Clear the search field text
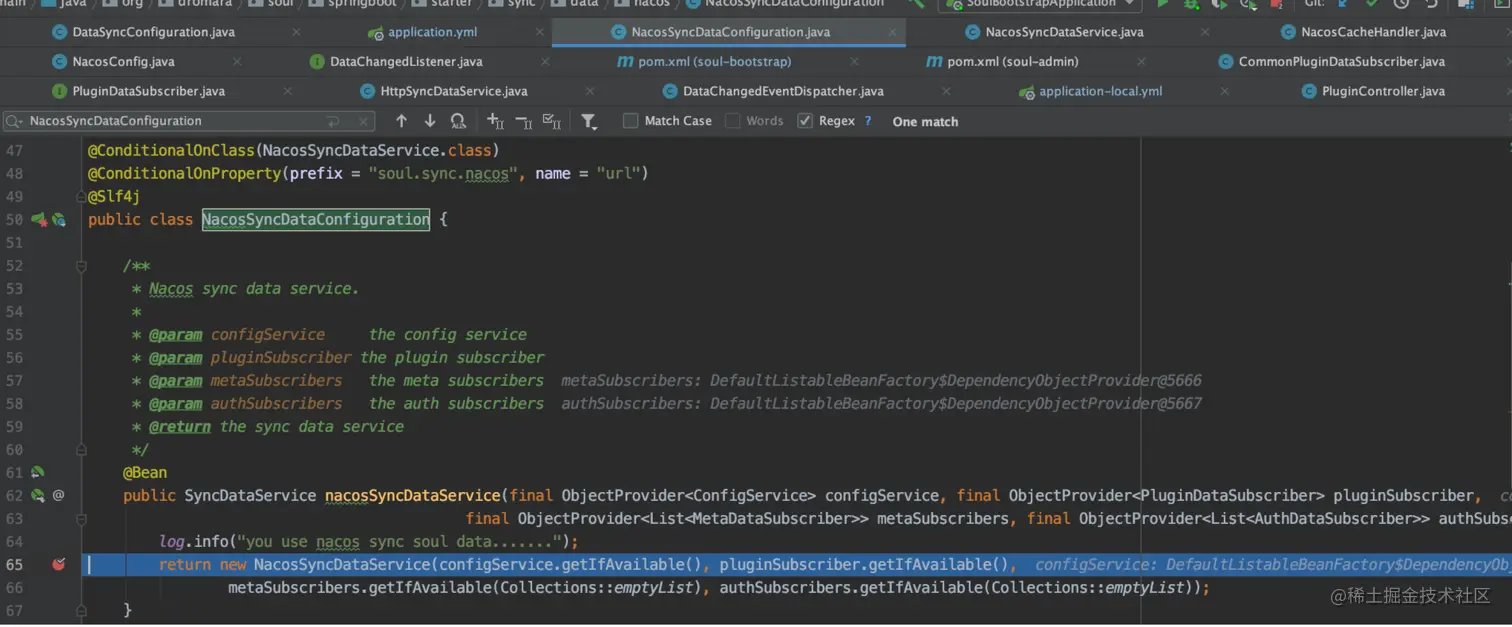Viewport: 1512px width, 627px height. 361,121
